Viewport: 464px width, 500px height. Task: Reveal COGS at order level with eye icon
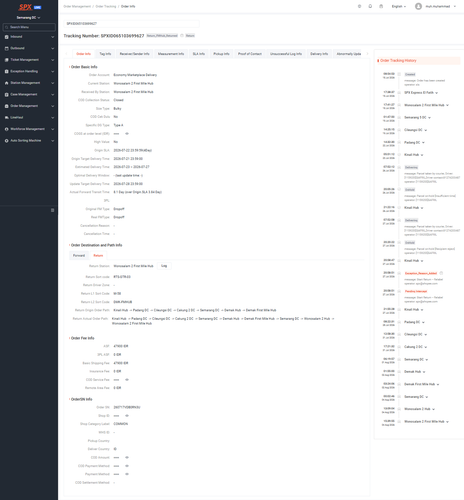tap(127, 134)
